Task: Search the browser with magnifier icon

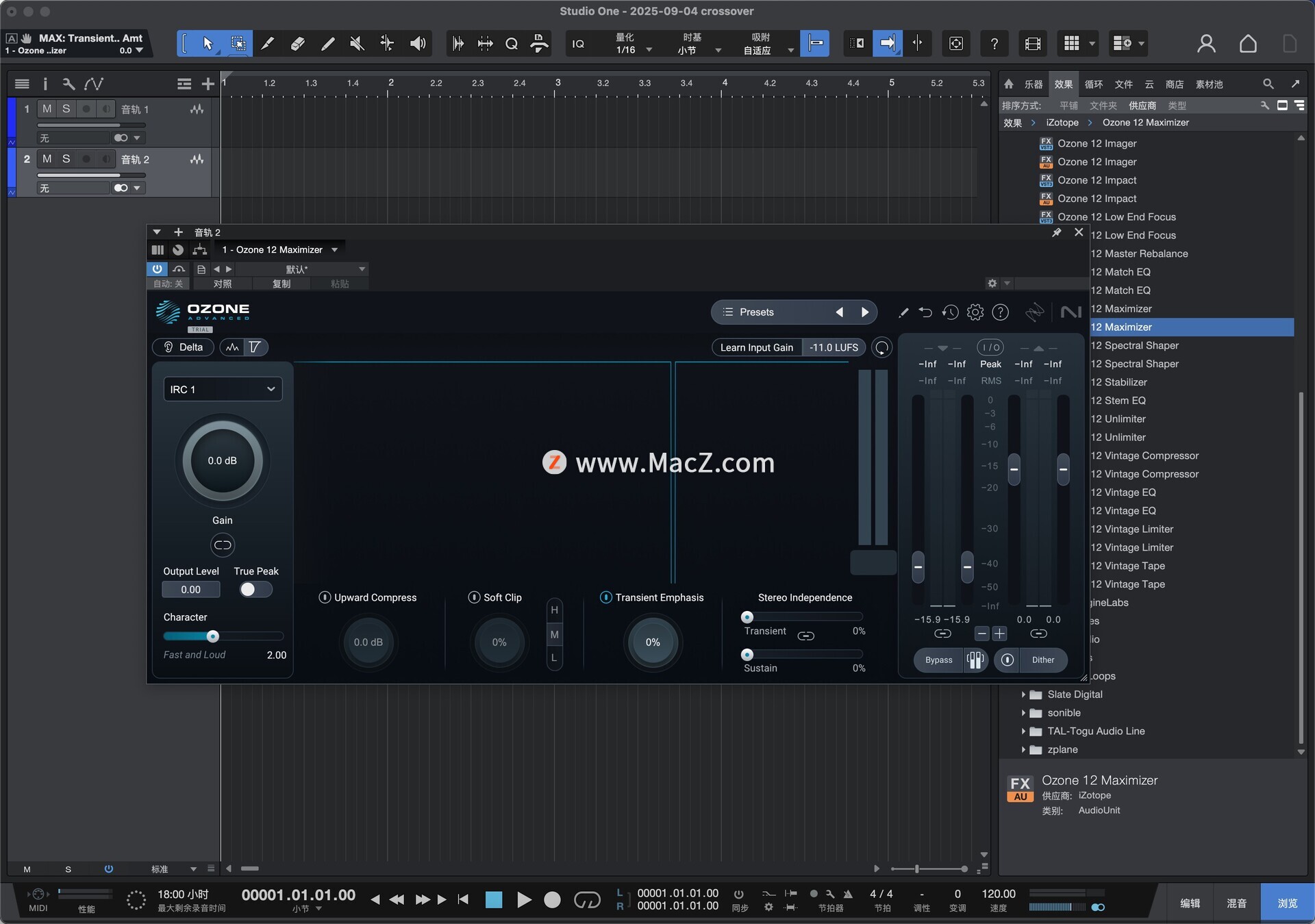Action: point(1268,84)
